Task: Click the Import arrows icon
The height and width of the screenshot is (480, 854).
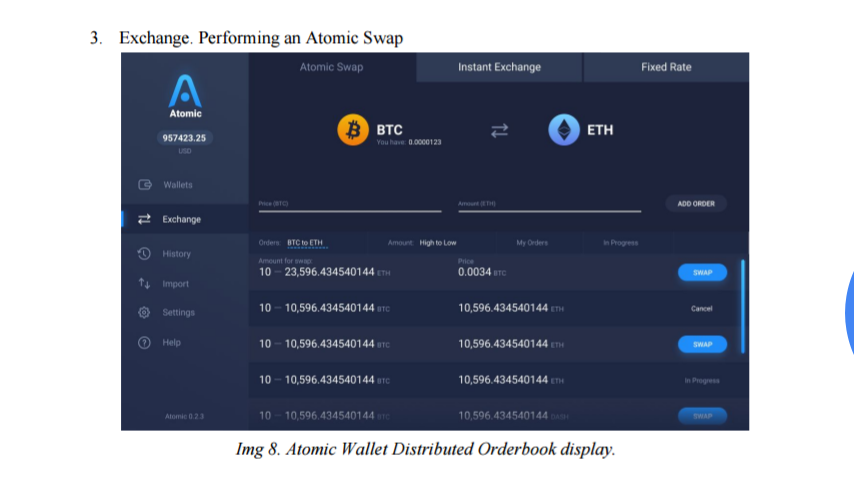Action: (144, 283)
